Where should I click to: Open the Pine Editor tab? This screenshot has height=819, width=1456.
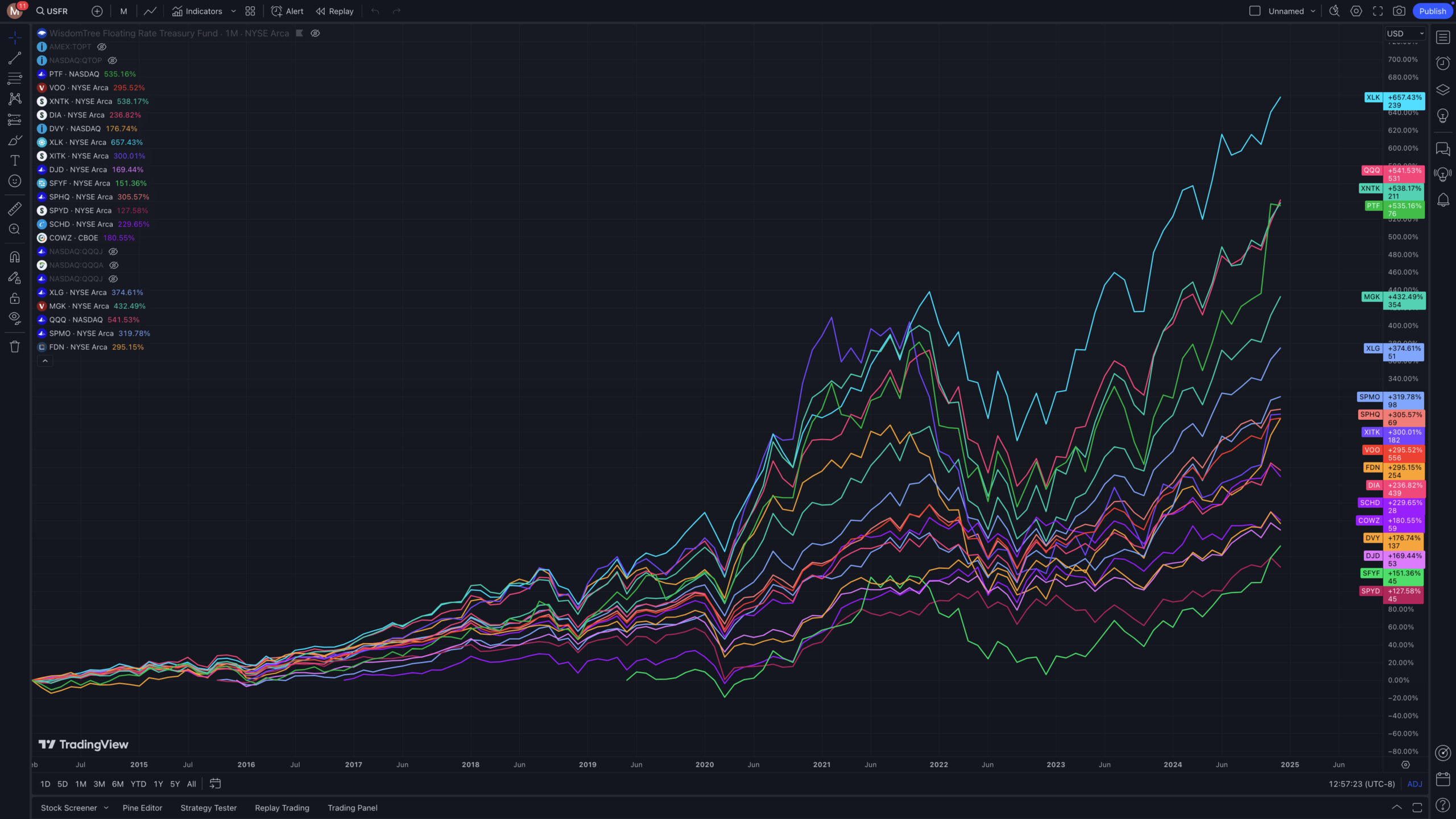[x=142, y=808]
